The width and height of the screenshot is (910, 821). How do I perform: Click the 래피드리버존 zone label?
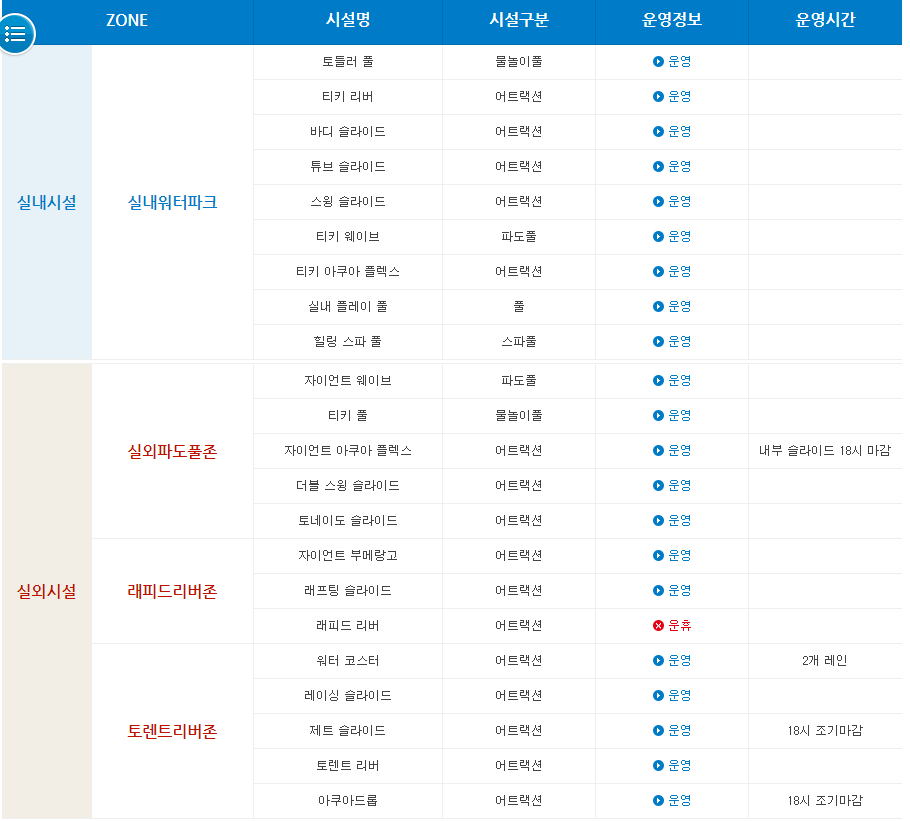click(x=172, y=591)
